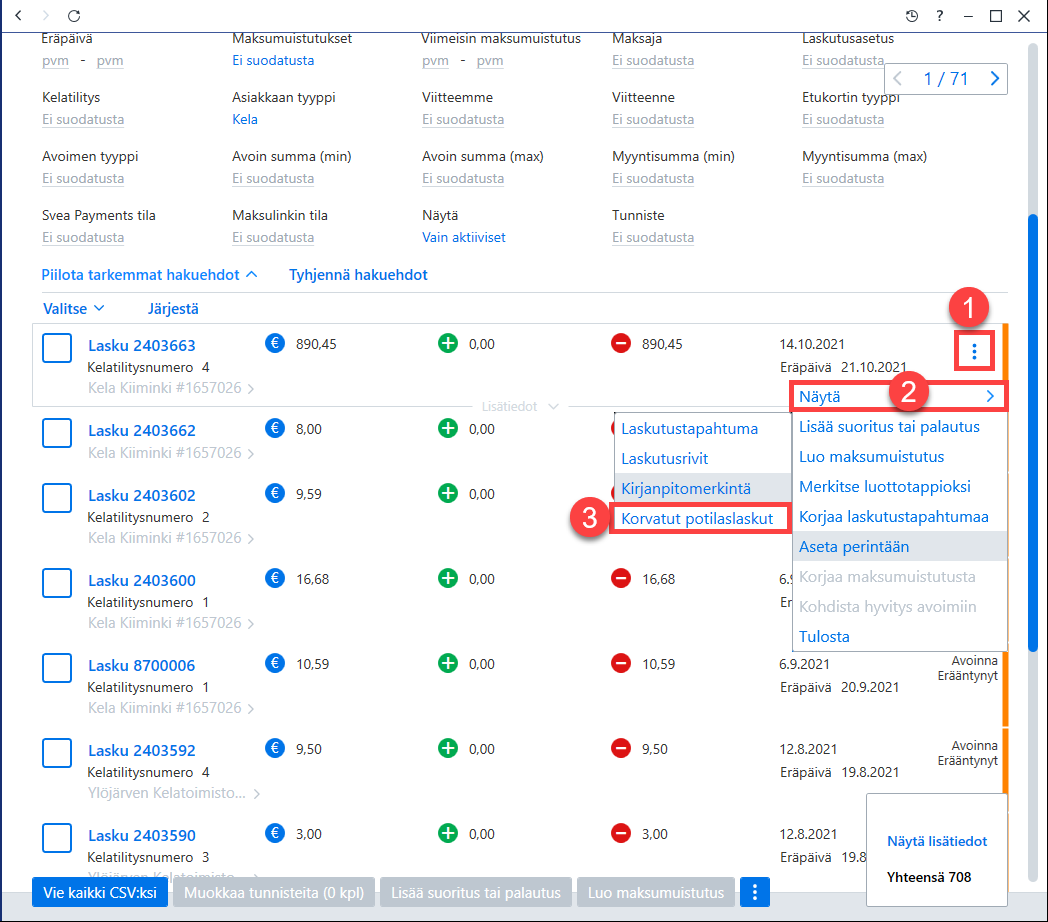Image resolution: width=1048 pixels, height=922 pixels.
Task: Click the red minus icon on Lasku 2403590
Action: click(621, 833)
